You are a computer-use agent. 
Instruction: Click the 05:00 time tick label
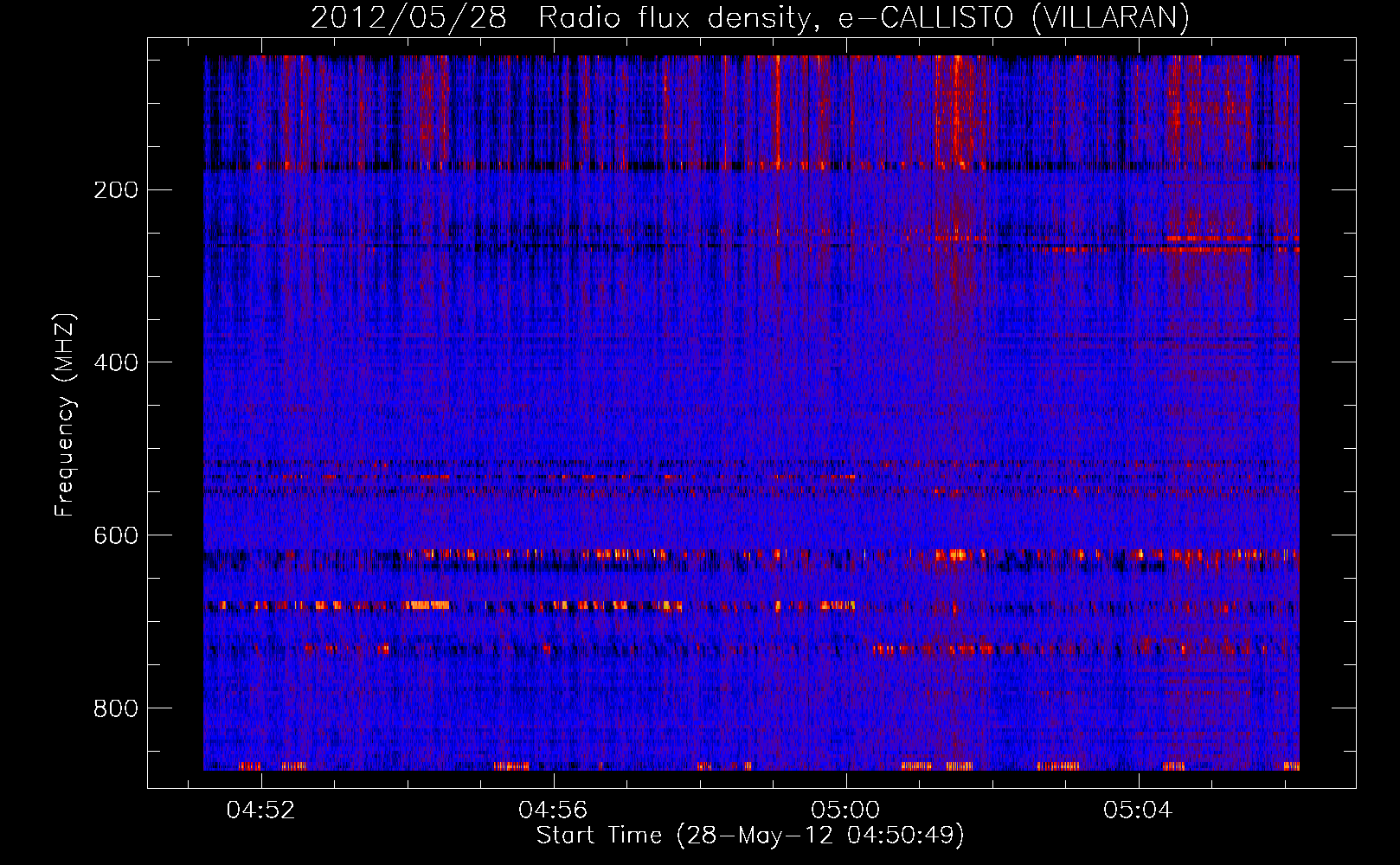click(845, 810)
